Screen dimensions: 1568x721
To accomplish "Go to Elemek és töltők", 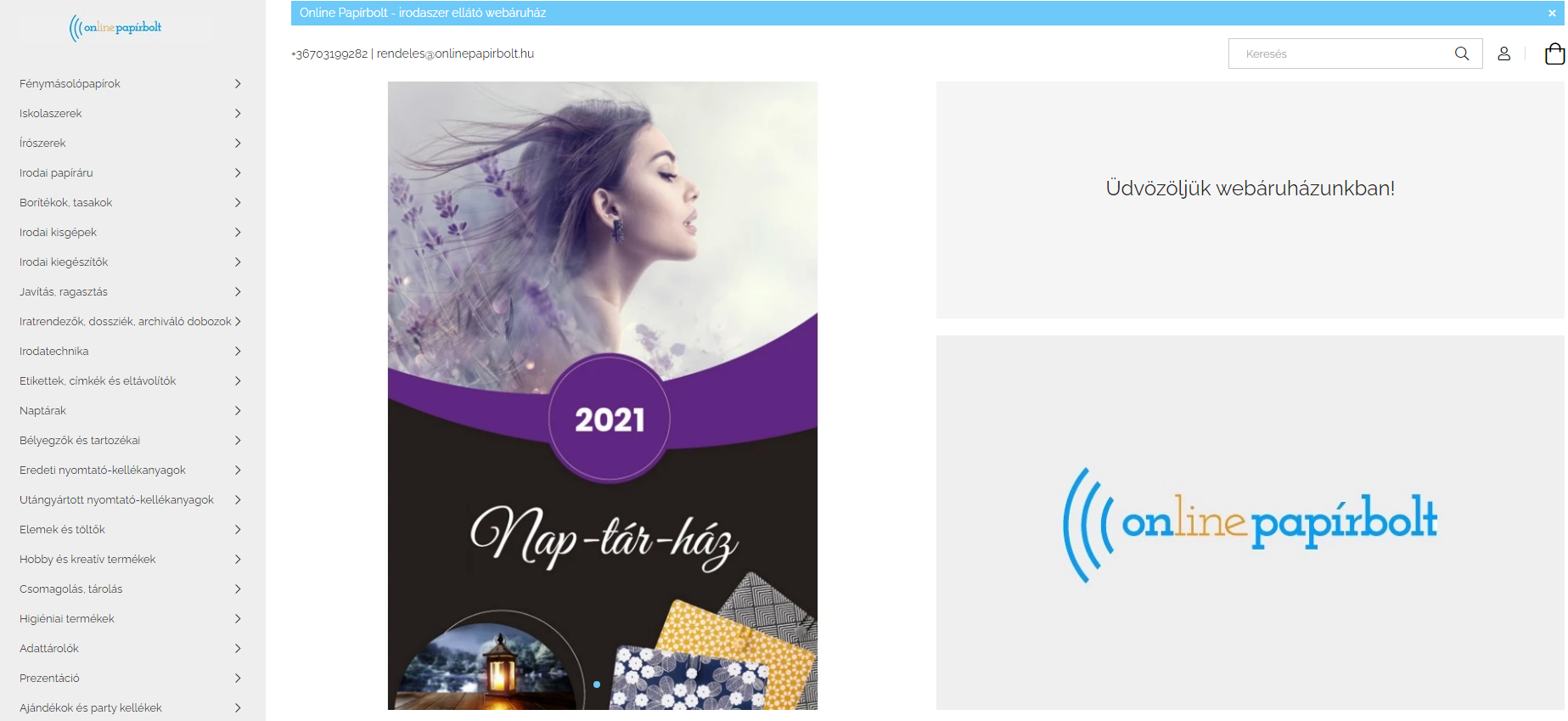I will [62, 529].
